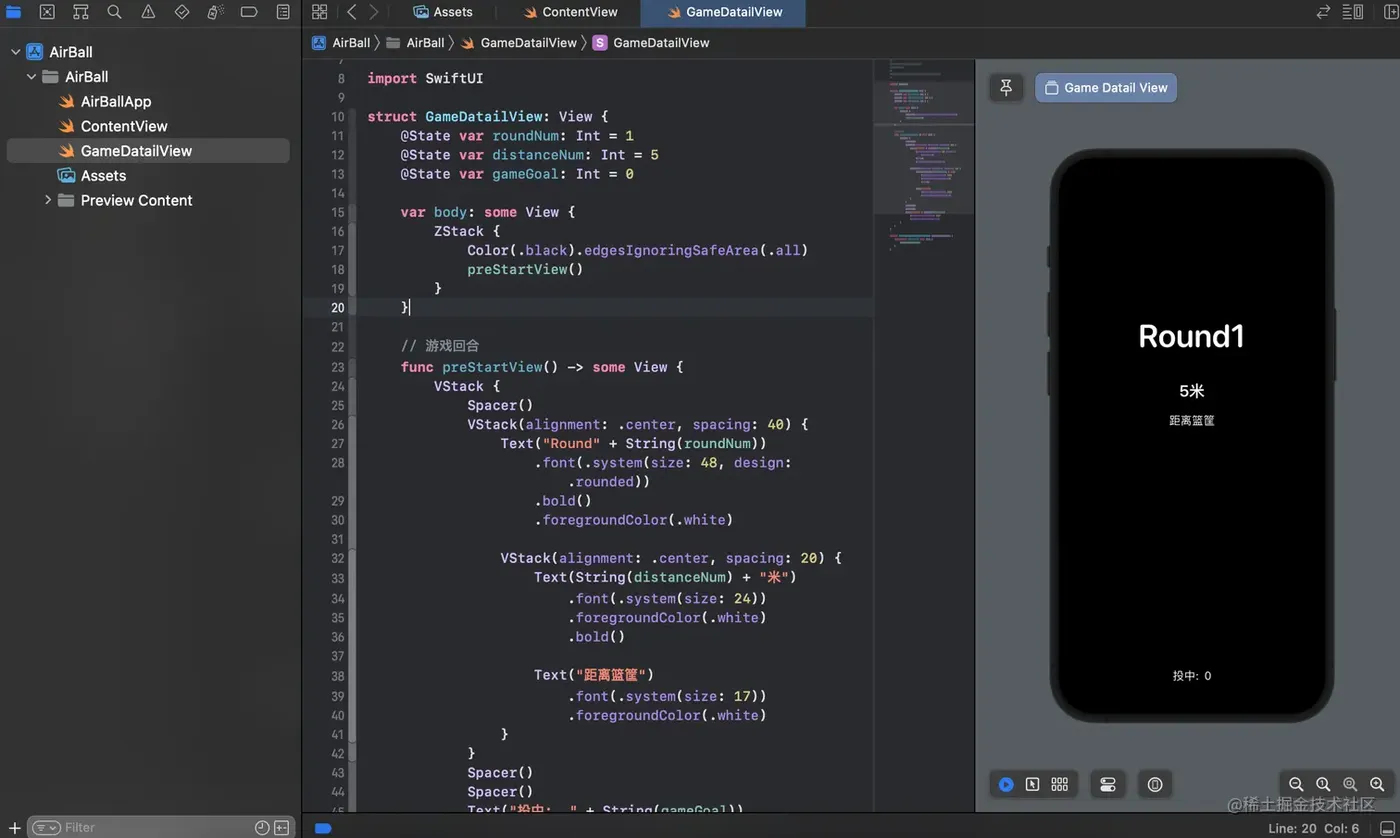The image size is (1400, 838).
Task: Click the add file plus button
Action: [x=14, y=828]
